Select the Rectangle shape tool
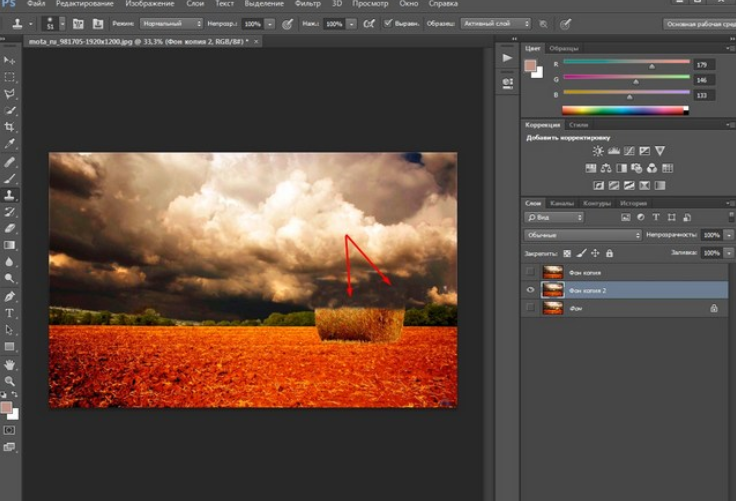The image size is (736, 501). (x=9, y=347)
